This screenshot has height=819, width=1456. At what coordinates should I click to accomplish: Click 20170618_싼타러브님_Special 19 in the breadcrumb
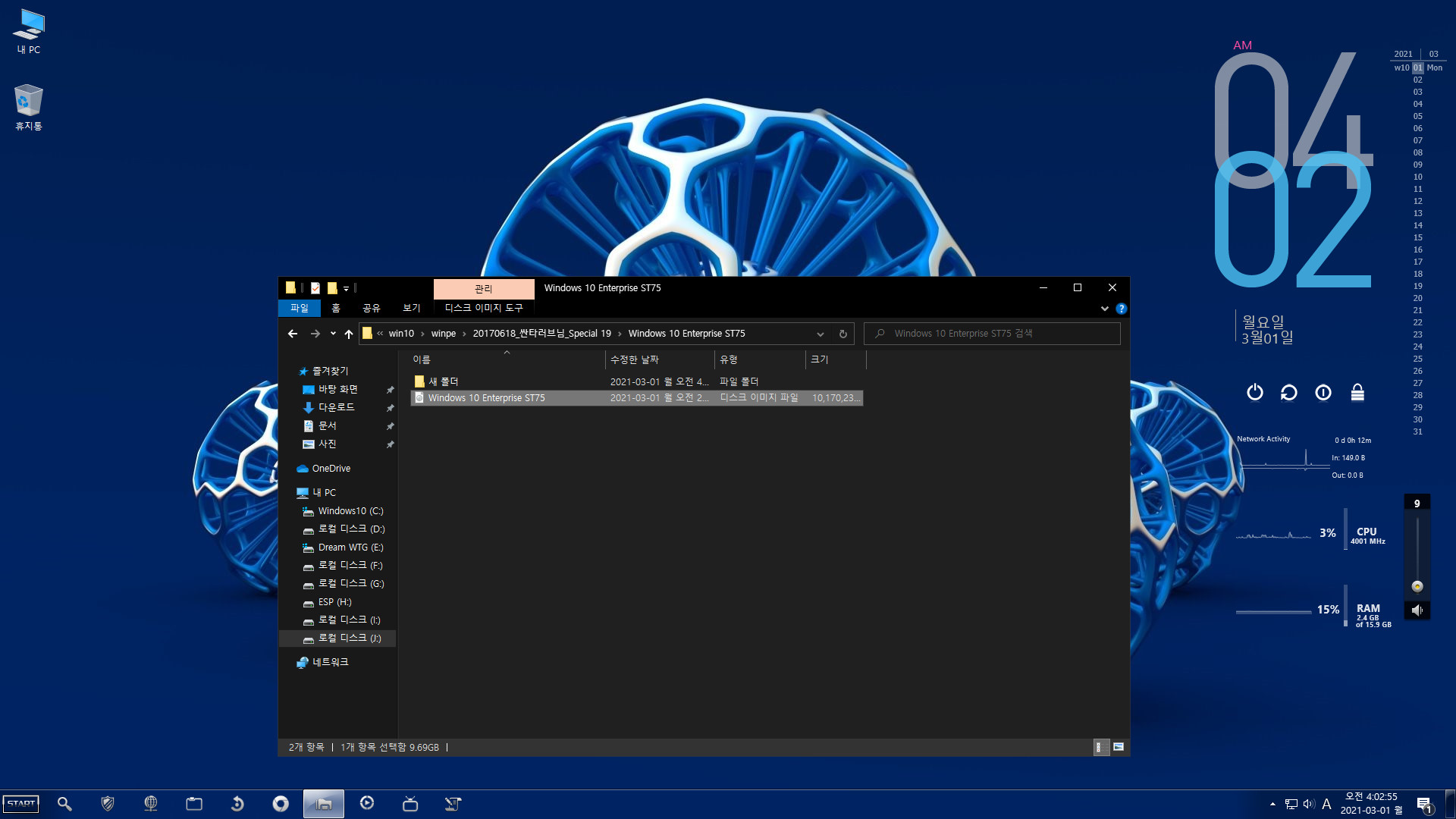[x=541, y=334]
